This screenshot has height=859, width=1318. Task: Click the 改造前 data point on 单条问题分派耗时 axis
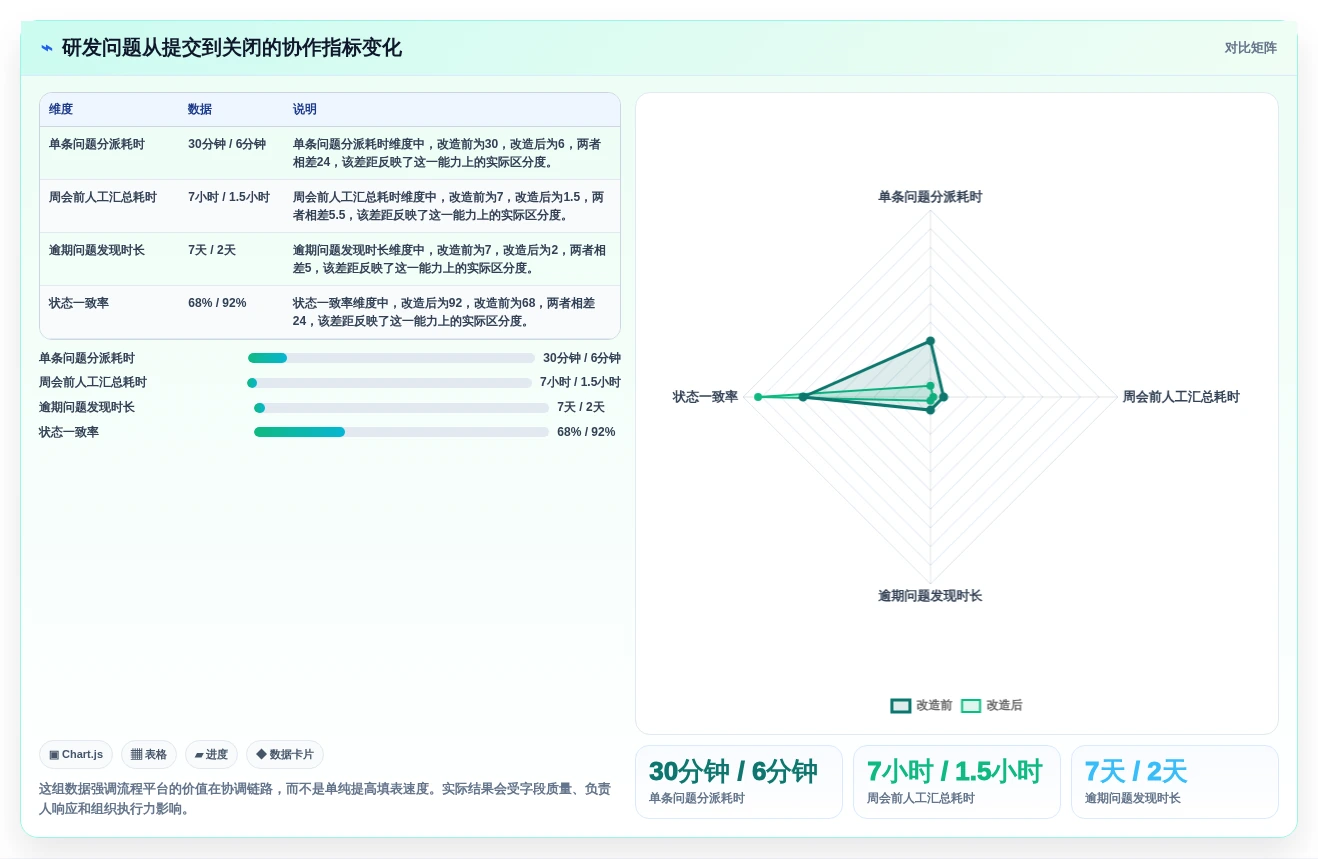tap(930, 341)
